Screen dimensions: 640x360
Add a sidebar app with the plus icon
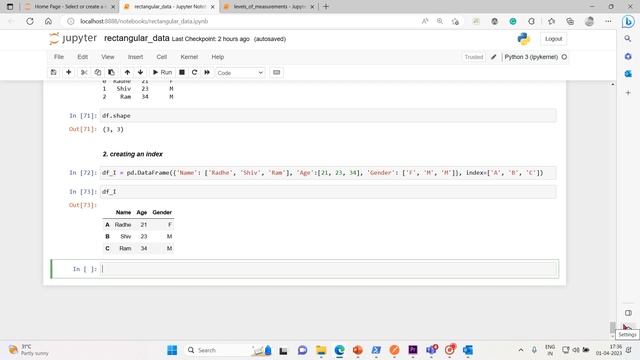(x=628, y=93)
